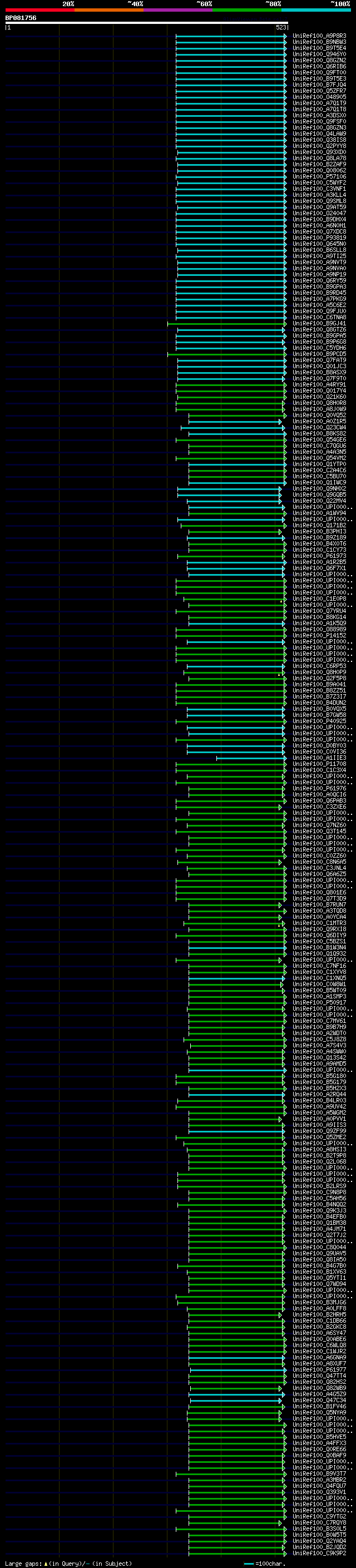Select the UniRef100_B9PCD5 label
The width and height of the screenshot is (356, 1568).
point(319,354)
